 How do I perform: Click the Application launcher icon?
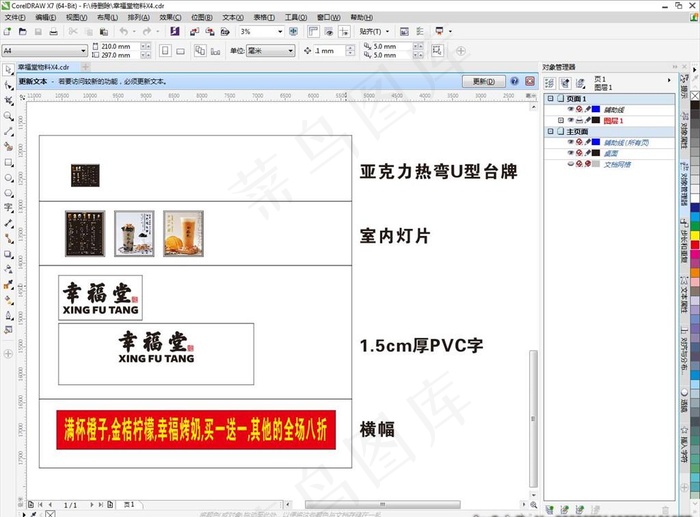coord(440,31)
